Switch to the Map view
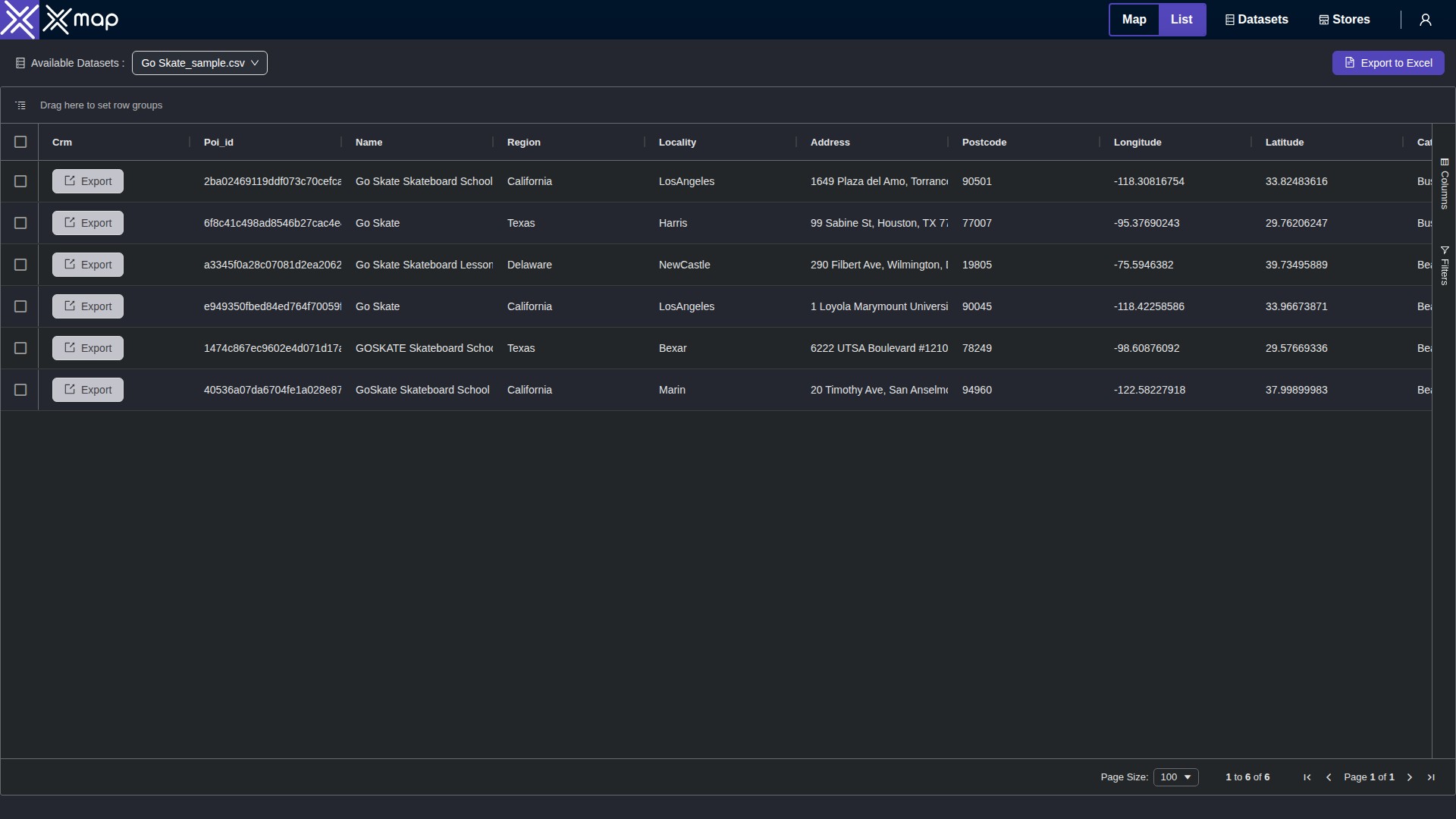The image size is (1456, 819). [1134, 20]
